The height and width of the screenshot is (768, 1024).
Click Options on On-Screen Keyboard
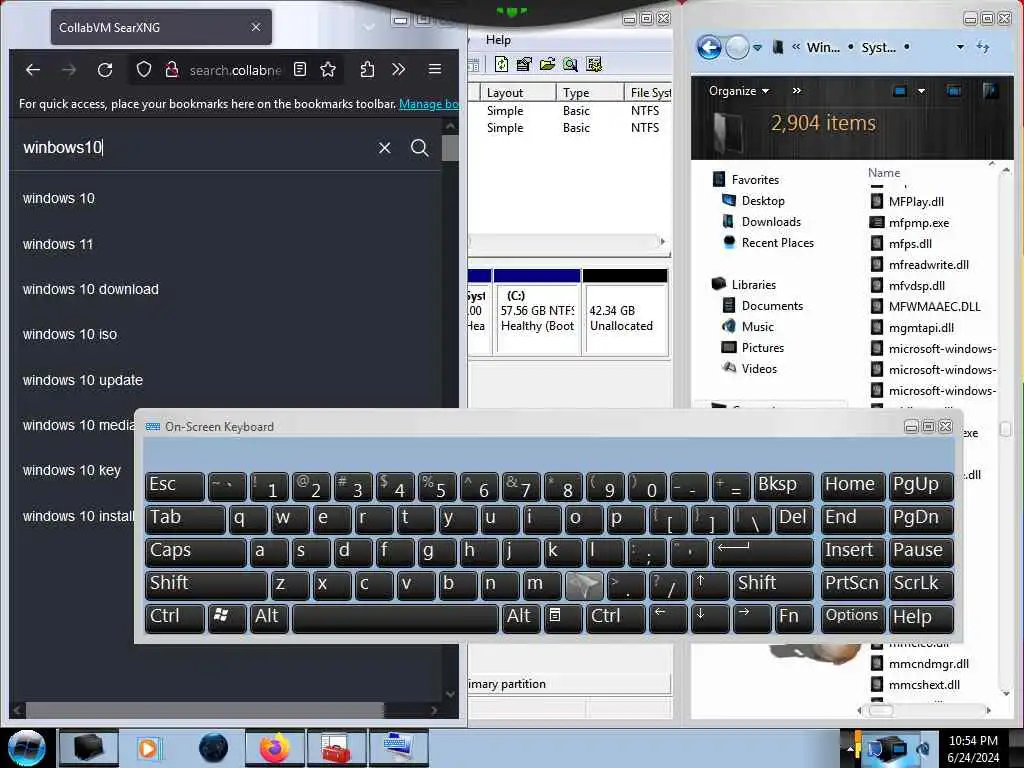point(852,617)
